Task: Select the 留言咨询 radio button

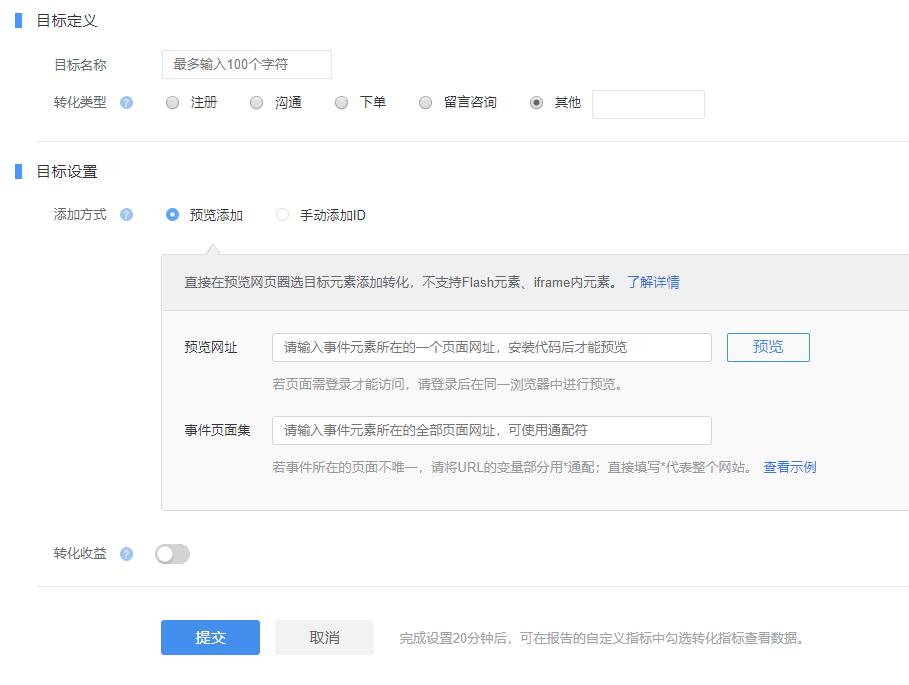Action: pos(425,103)
